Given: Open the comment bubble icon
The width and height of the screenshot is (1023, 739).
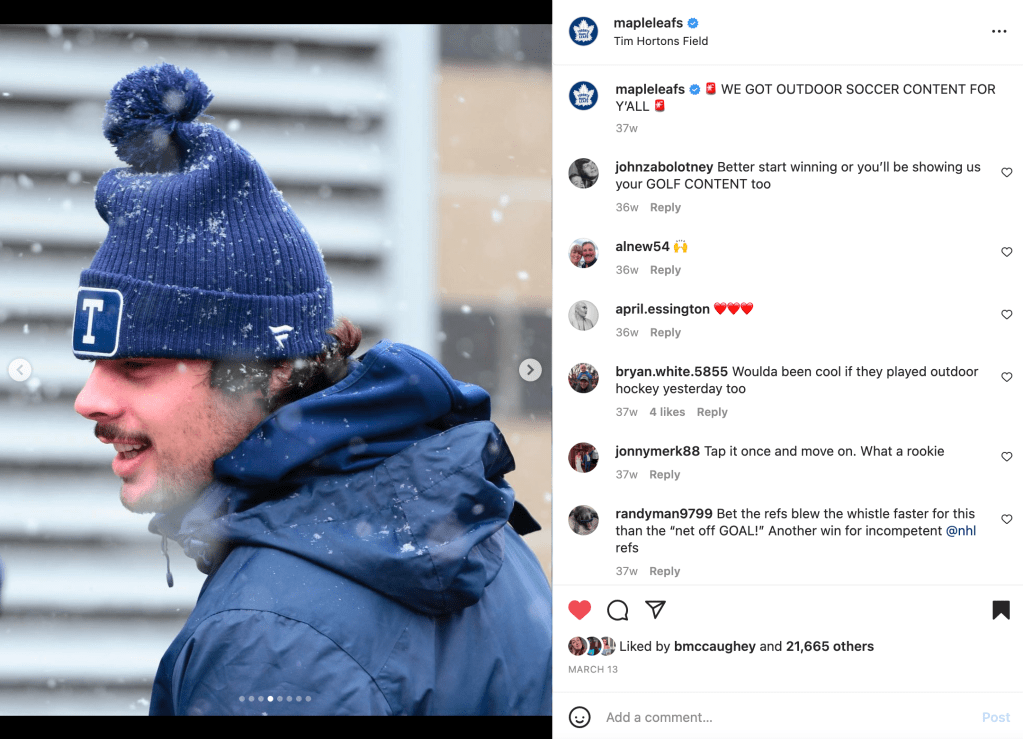Looking at the screenshot, I should [617, 610].
